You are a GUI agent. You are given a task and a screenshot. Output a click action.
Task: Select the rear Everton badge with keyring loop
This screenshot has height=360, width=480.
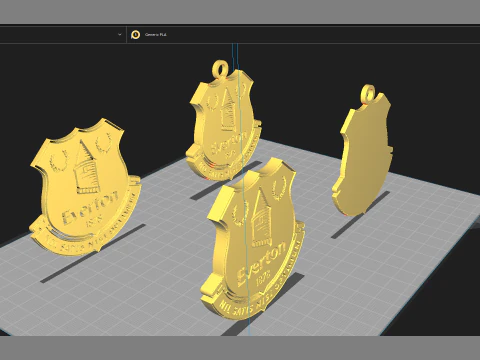(x=223, y=122)
